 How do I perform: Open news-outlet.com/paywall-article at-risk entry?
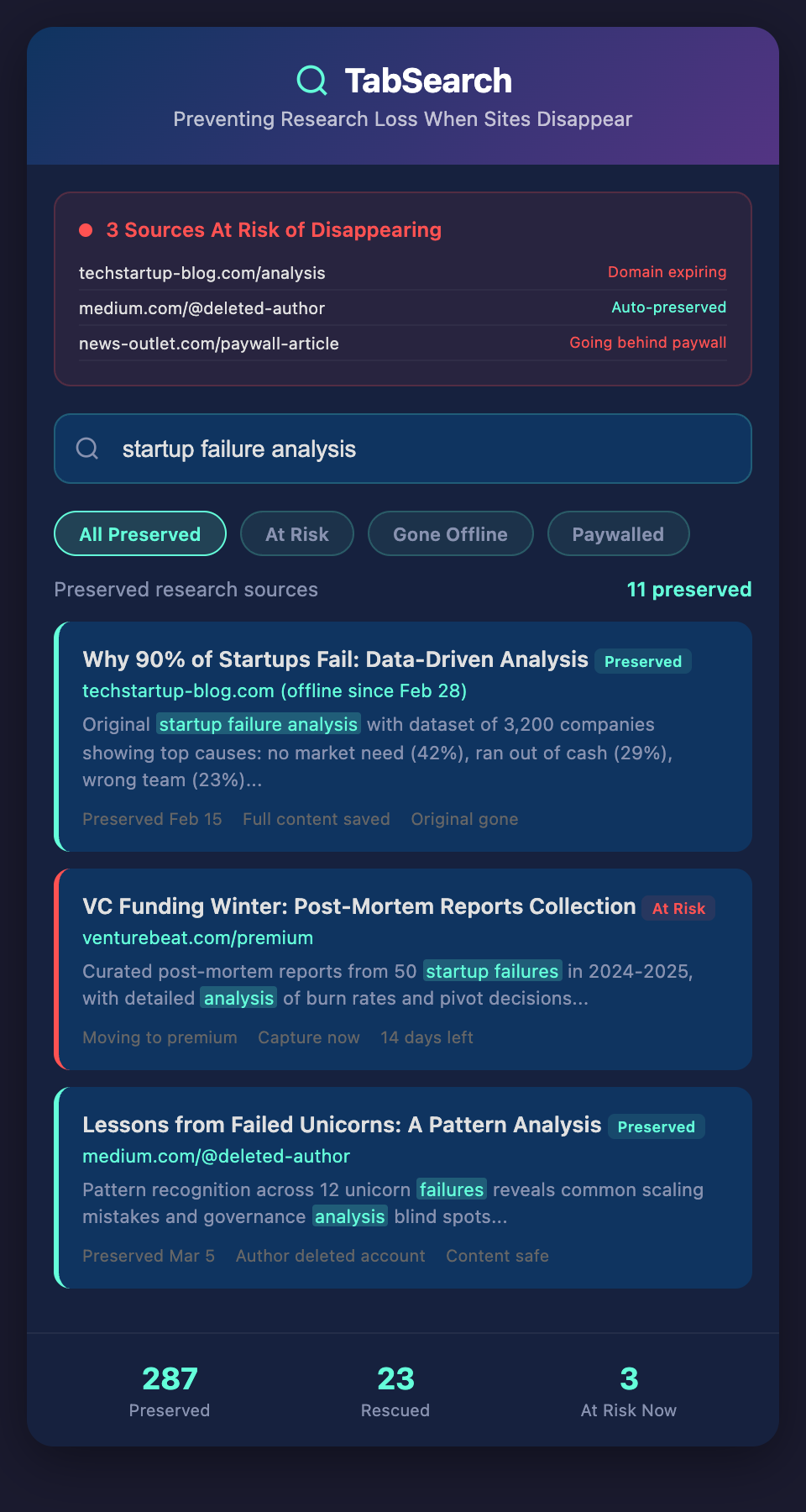[x=209, y=344]
